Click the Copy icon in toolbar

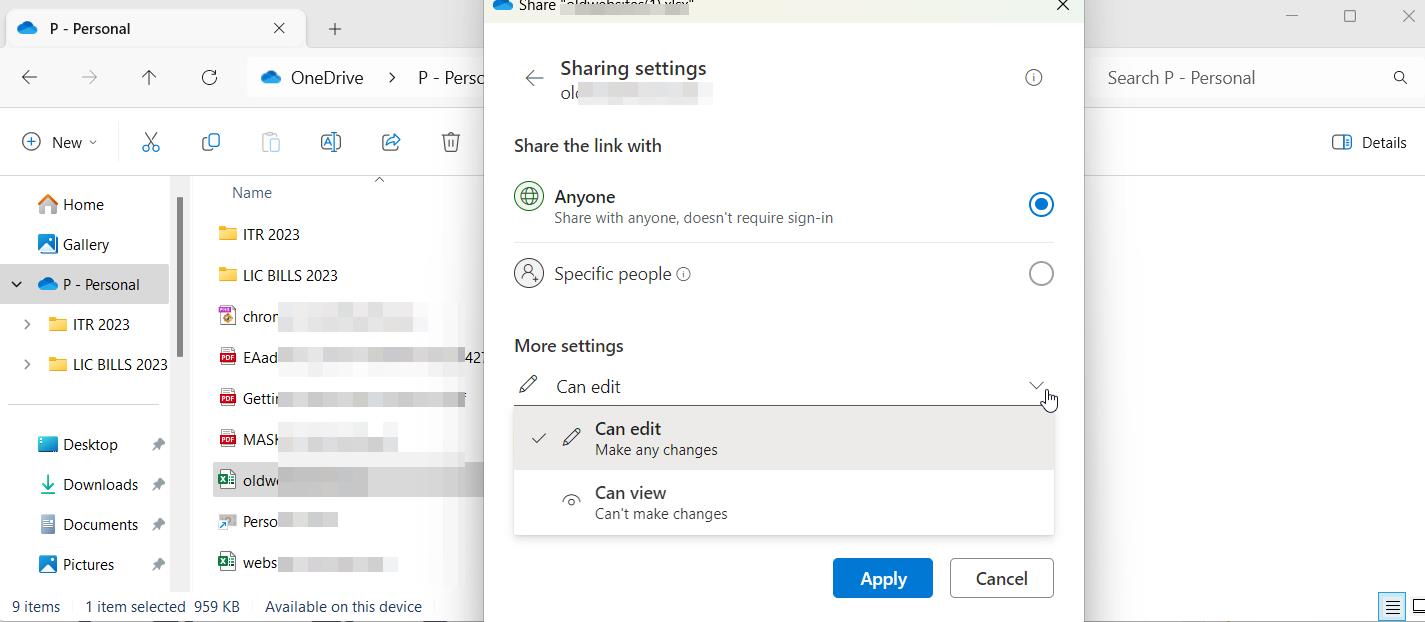211,142
